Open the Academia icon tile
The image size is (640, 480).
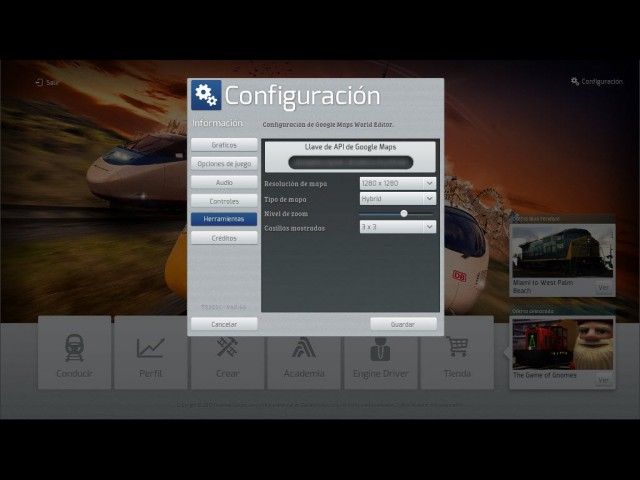click(x=303, y=349)
